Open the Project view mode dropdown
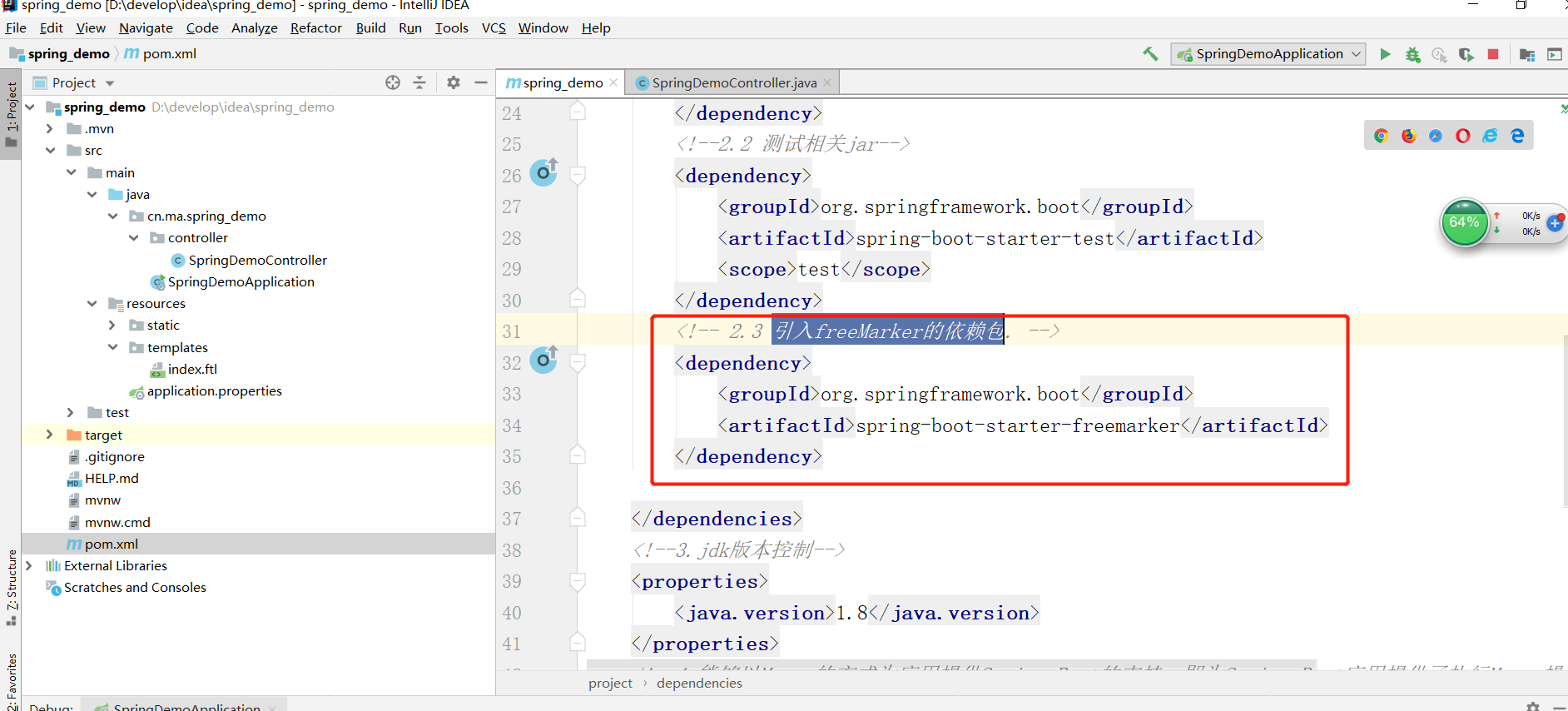The image size is (1568, 711). (110, 83)
